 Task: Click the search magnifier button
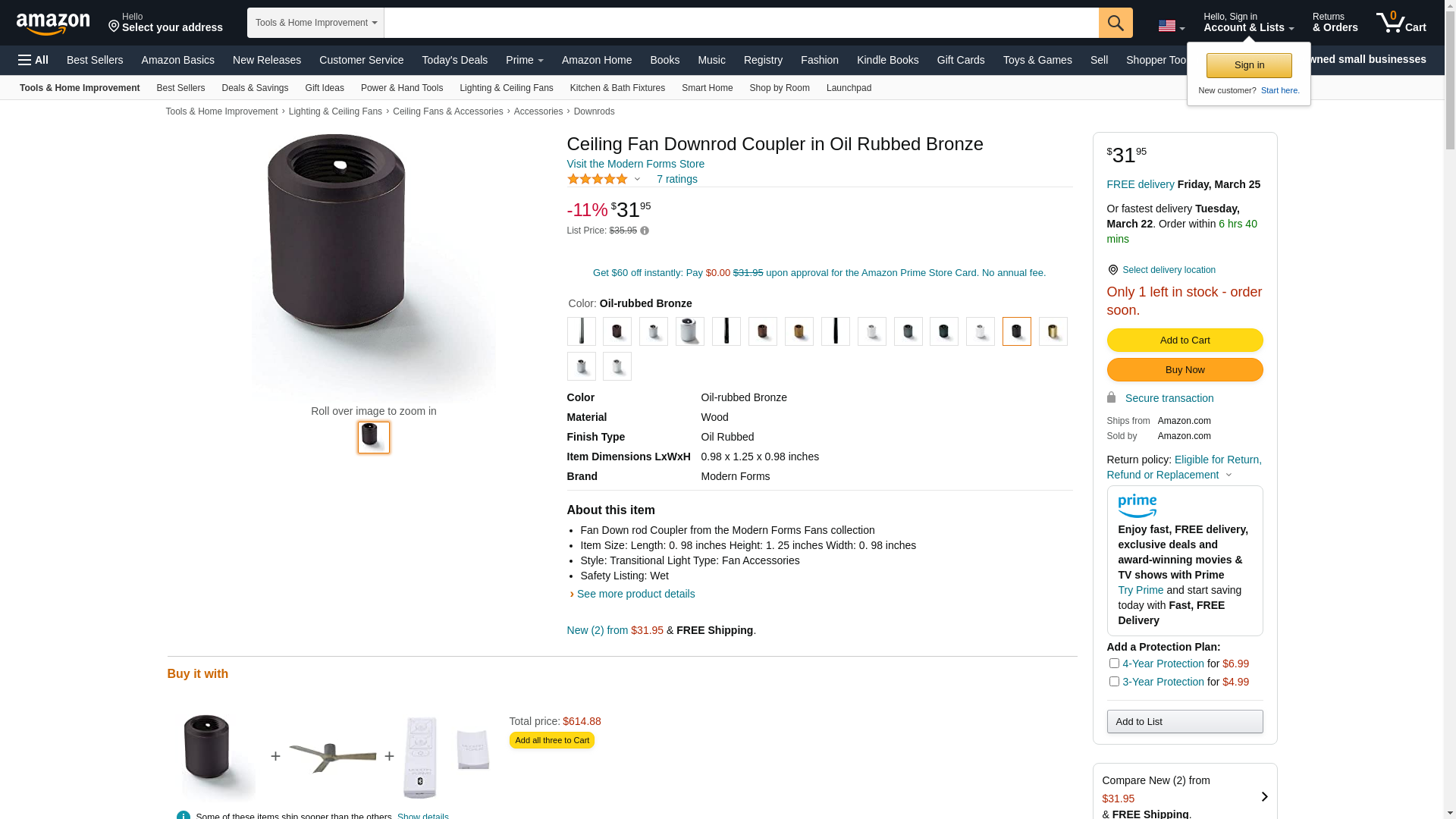click(x=1115, y=23)
